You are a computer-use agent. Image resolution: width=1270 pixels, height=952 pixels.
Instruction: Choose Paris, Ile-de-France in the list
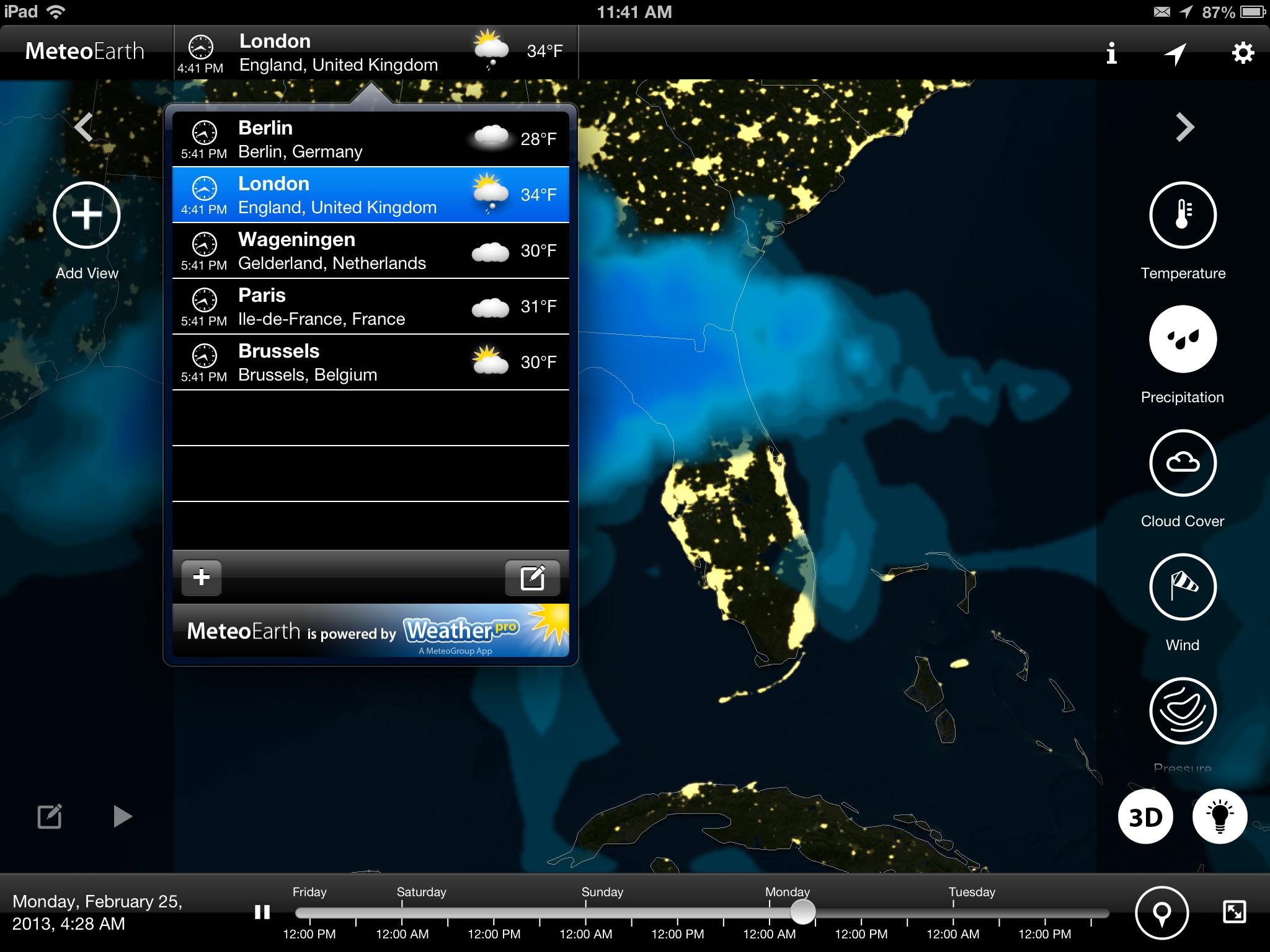click(370, 307)
